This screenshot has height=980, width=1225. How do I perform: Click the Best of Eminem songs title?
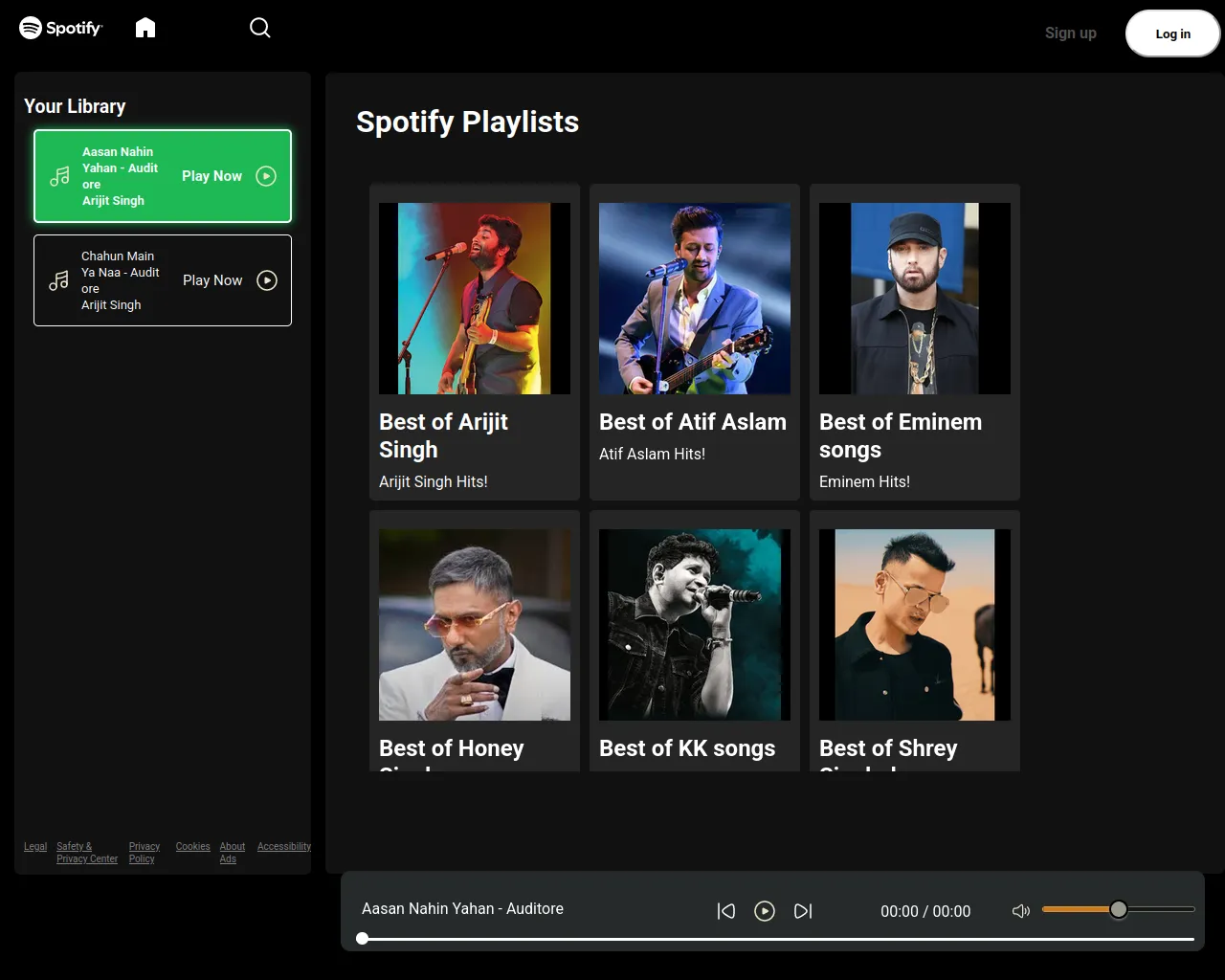pyautogui.click(x=901, y=435)
